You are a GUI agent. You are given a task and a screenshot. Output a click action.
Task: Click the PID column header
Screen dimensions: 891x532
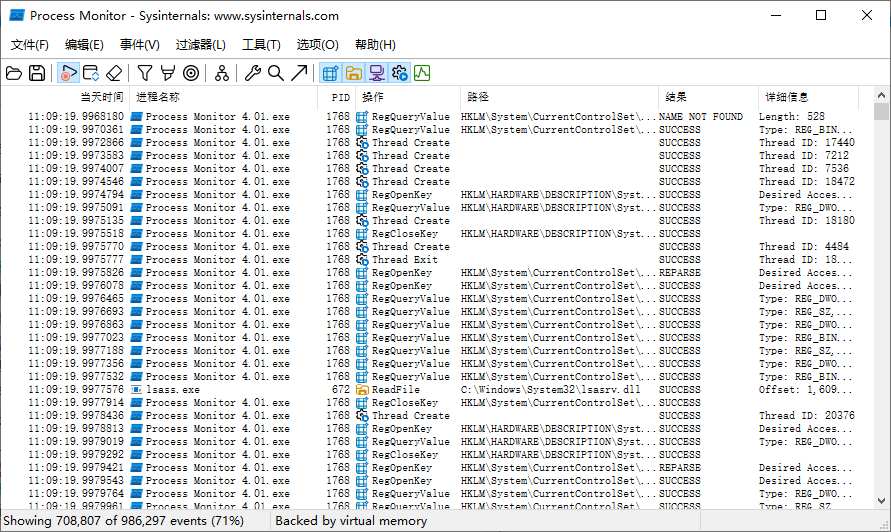tap(336, 97)
